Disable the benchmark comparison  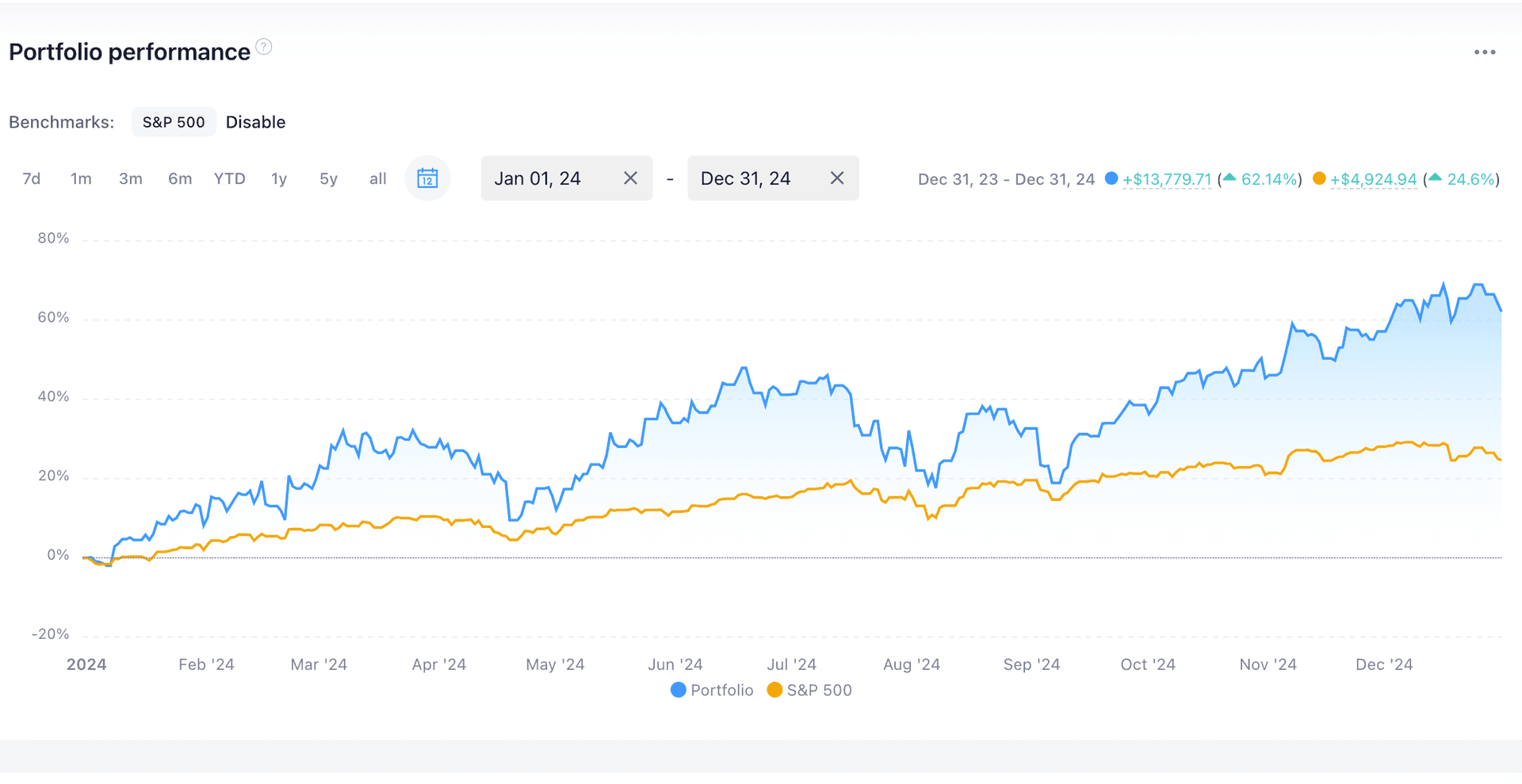tap(255, 122)
